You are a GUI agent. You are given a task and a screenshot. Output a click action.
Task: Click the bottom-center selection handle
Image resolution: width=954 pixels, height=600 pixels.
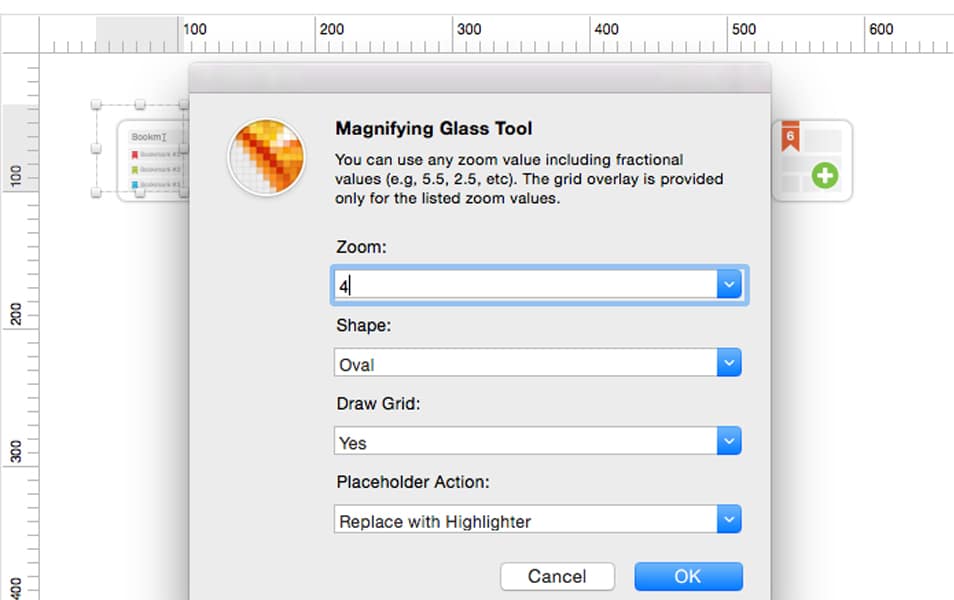140,191
